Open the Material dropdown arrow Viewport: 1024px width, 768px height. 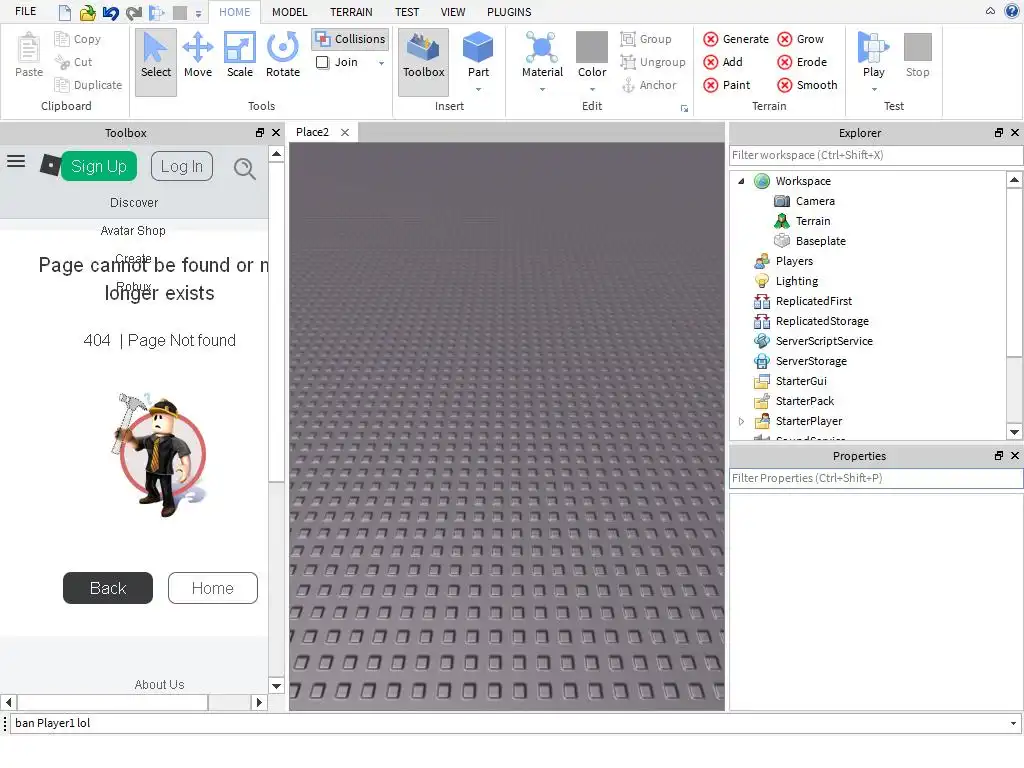542,89
